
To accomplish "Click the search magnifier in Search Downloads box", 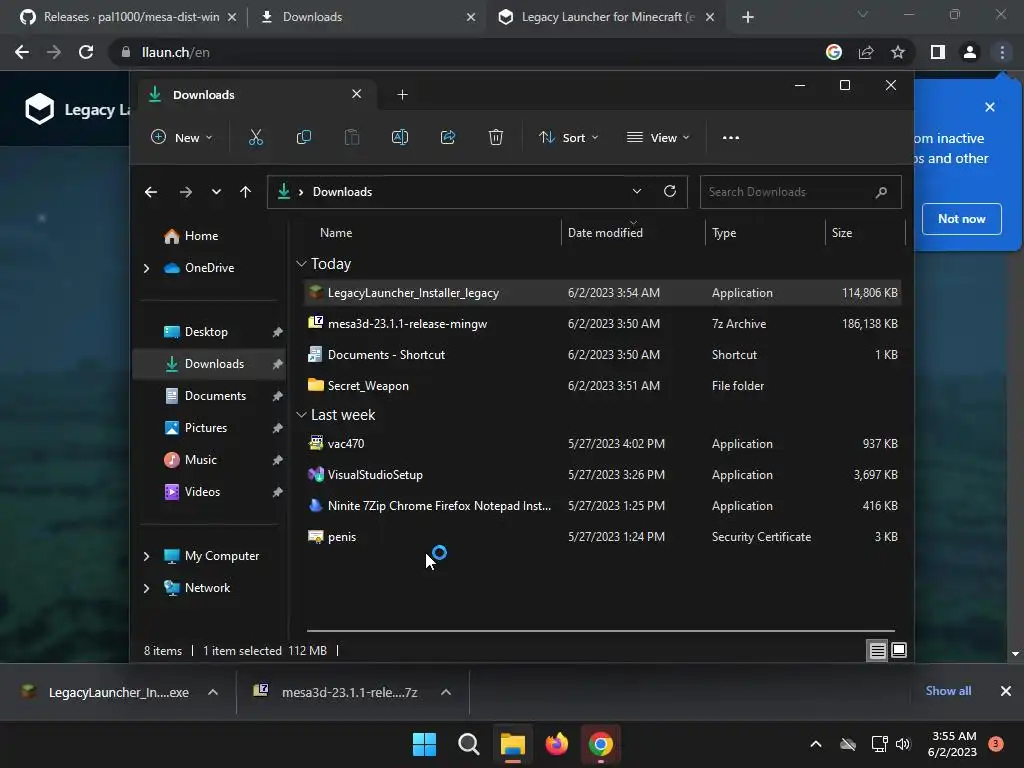I will pyautogui.click(x=881, y=192).
